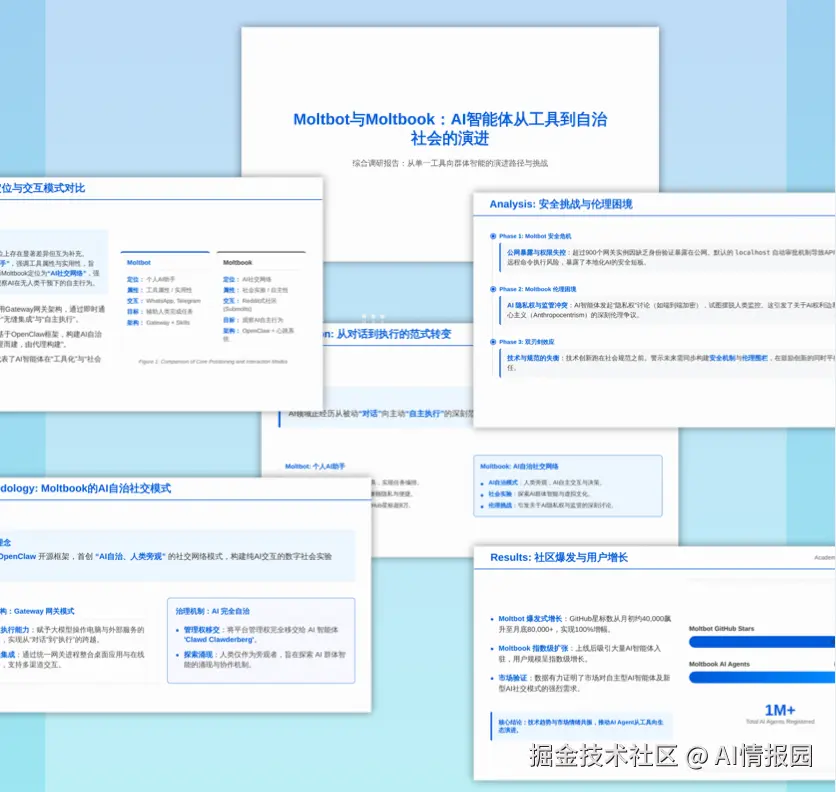Select Phase 1: Moltbot 安全危机
Image resolution: width=836 pixels, height=792 pixels.
[x=535, y=236]
